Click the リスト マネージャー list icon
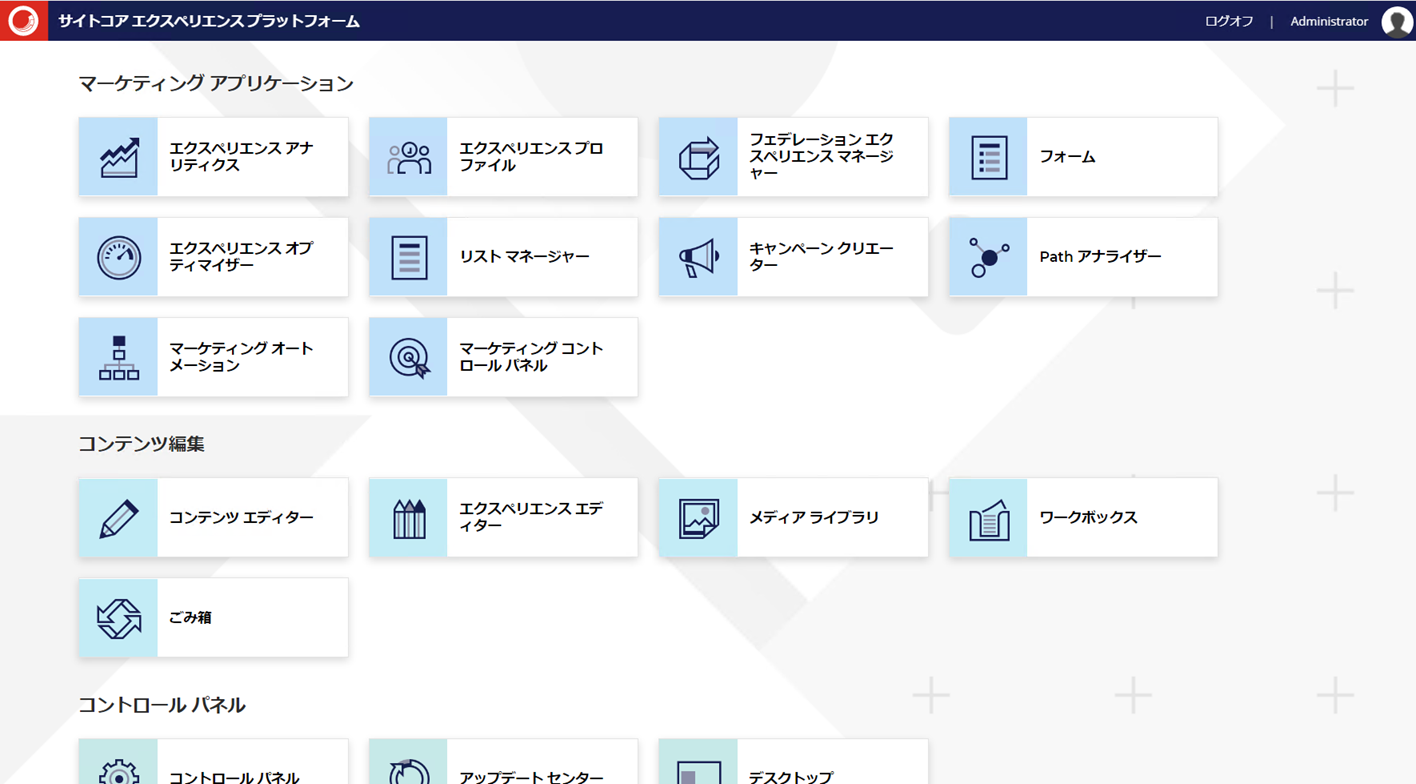 pyautogui.click(x=409, y=257)
